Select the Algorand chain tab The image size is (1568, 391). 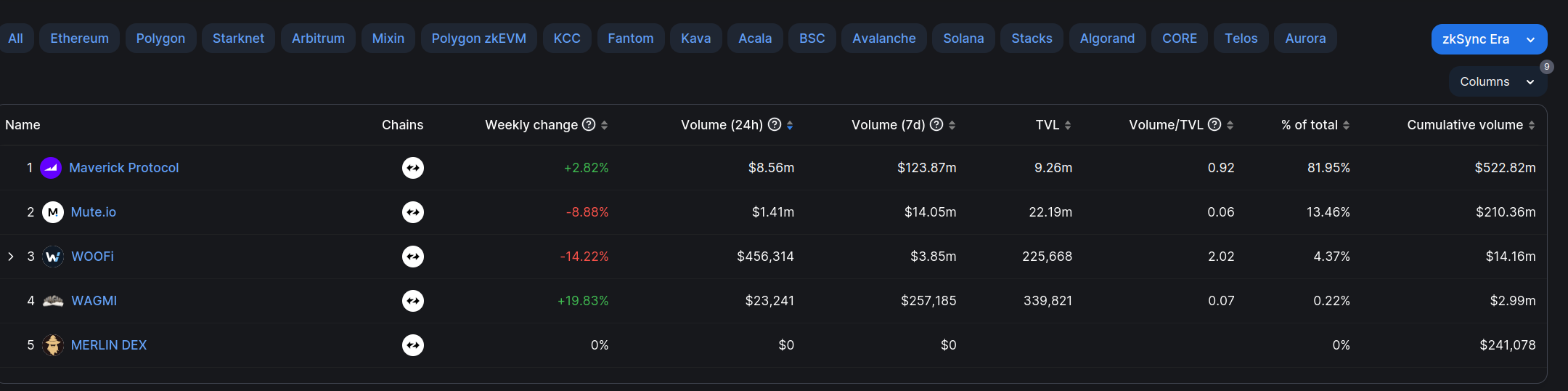coord(1107,39)
